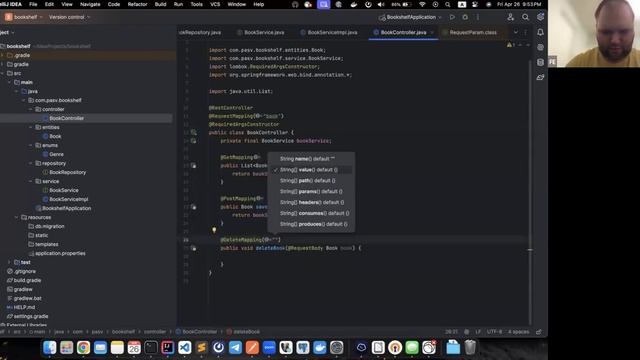
Task: Select BookServiceImpl in project tree
Action: [x=69, y=199]
